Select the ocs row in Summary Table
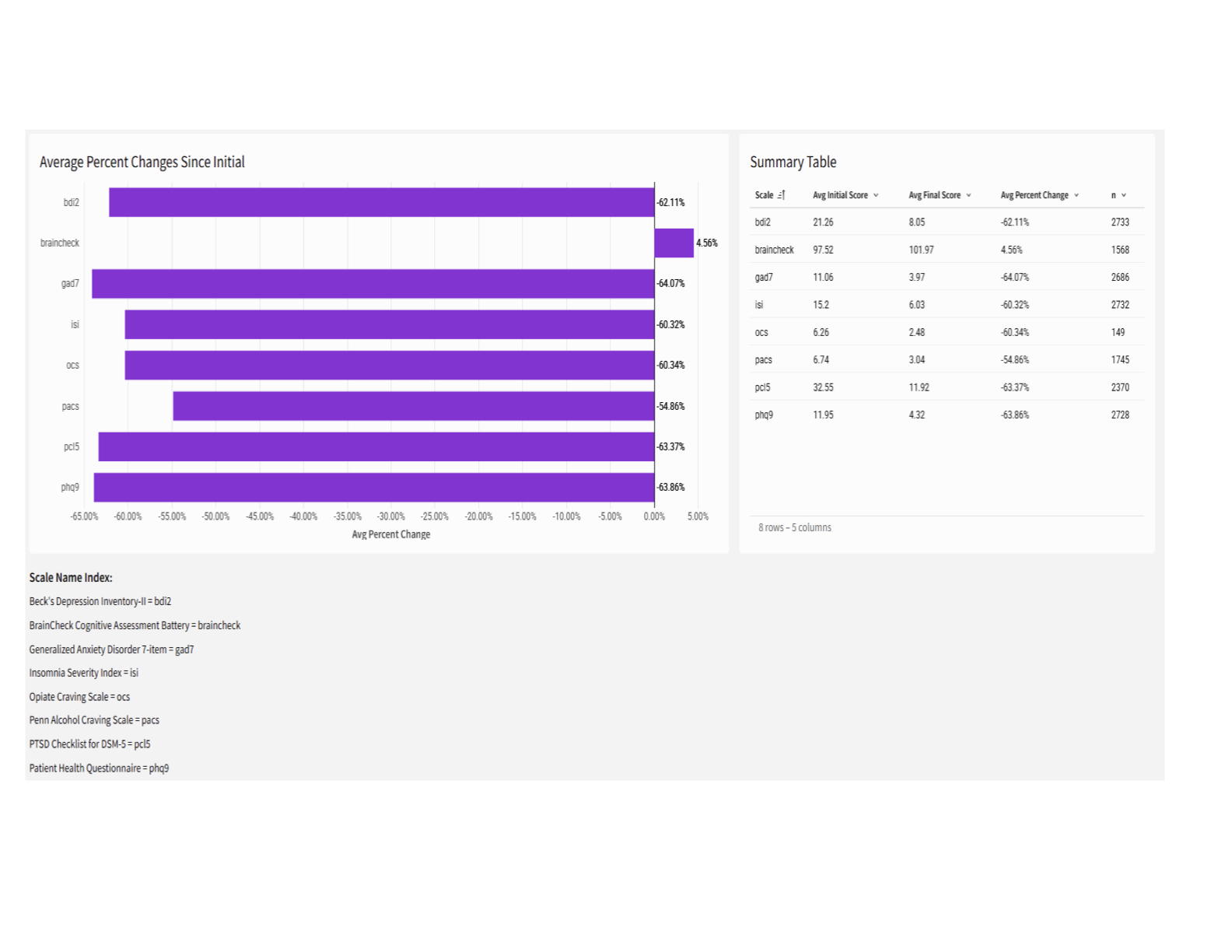The height and width of the screenshot is (952, 1232). [761, 332]
